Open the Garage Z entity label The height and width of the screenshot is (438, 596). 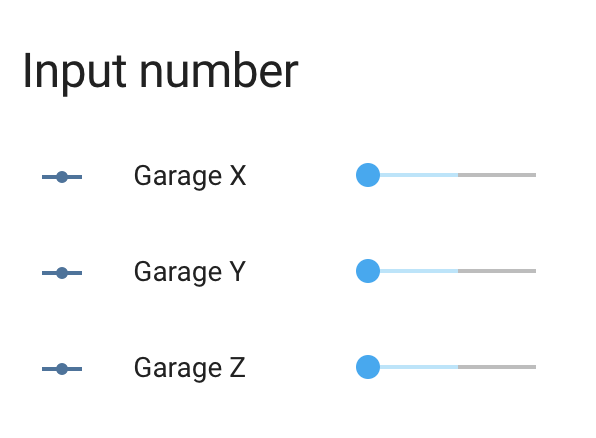190,368
